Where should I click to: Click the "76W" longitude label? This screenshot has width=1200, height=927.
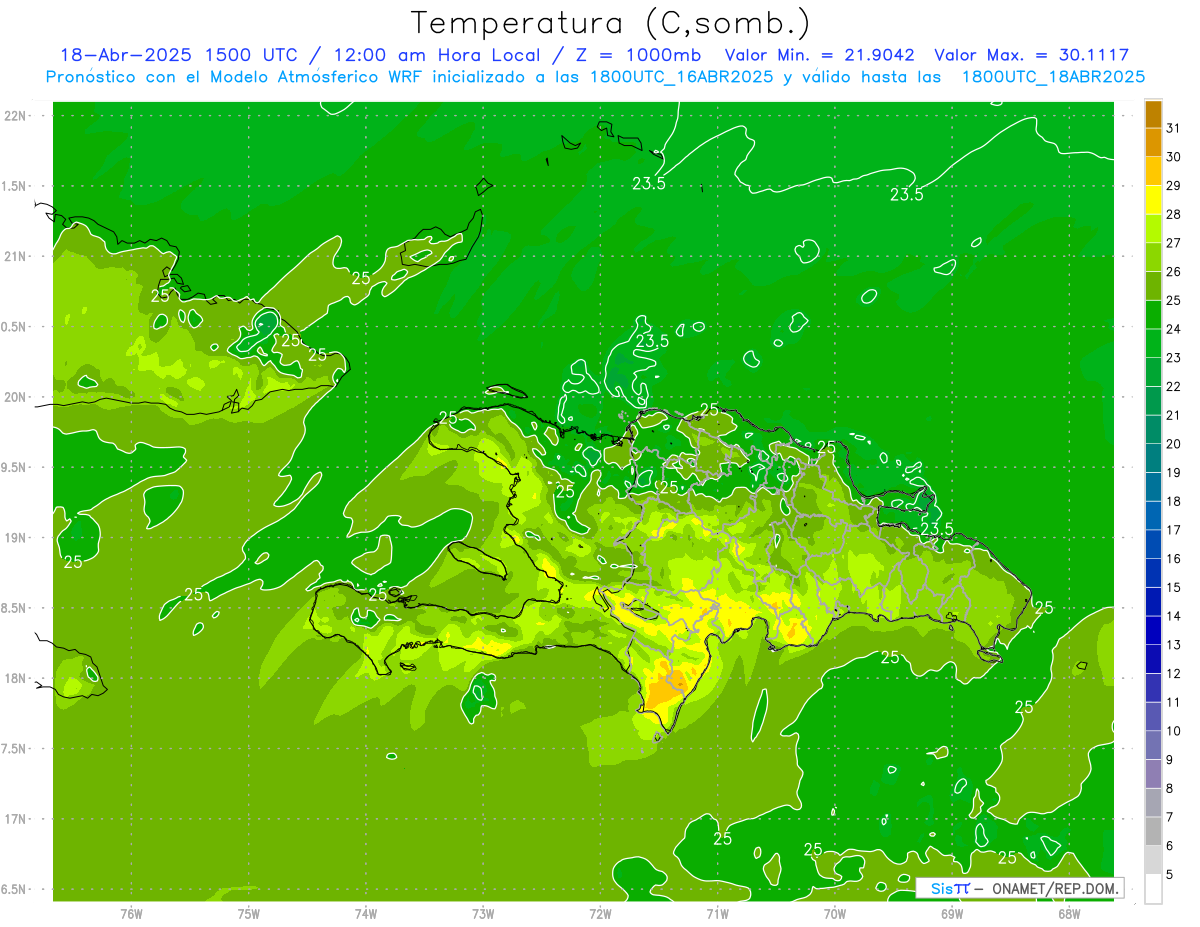[x=131, y=914]
